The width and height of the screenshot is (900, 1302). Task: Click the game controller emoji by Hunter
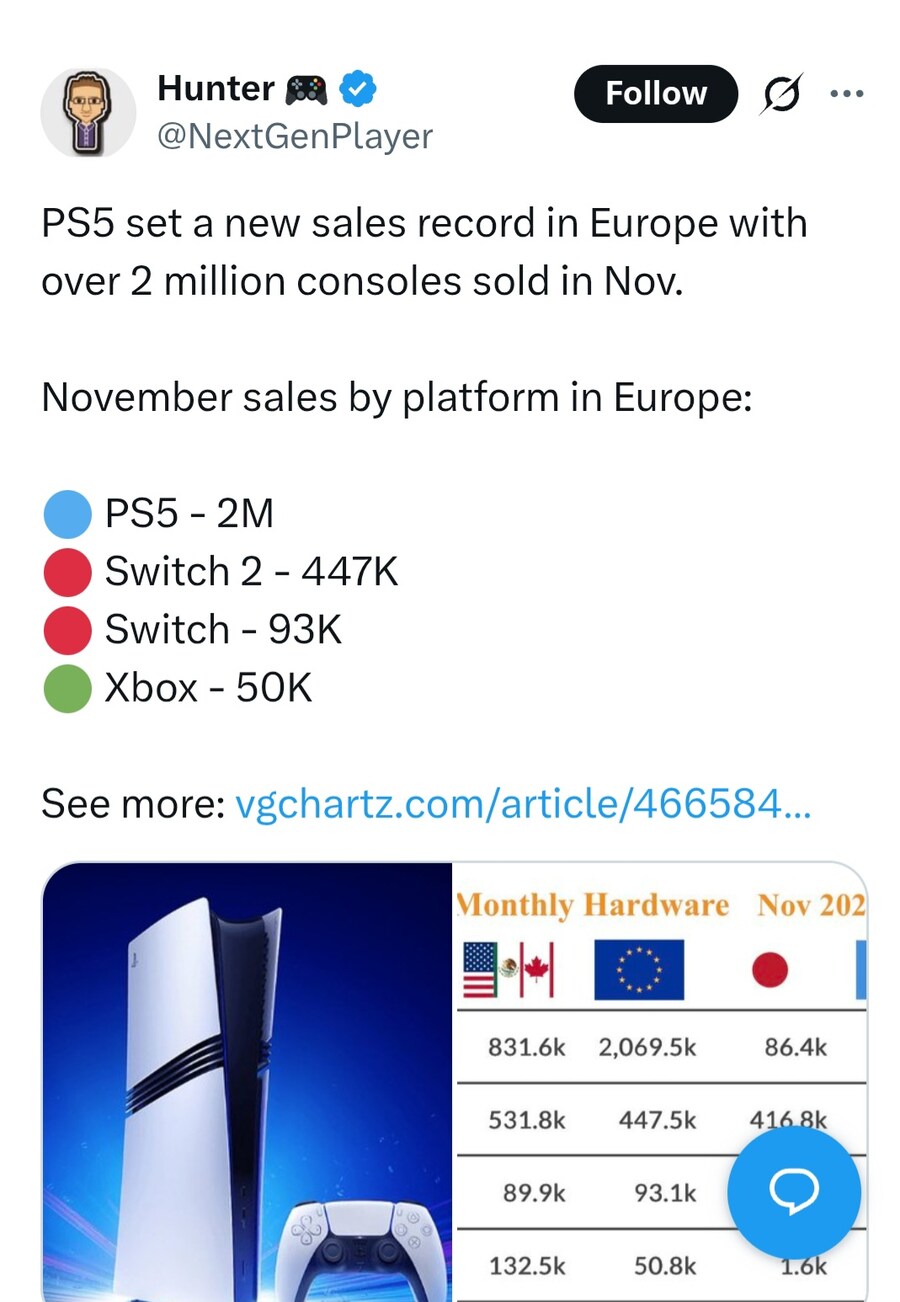(x=306, y=91)
